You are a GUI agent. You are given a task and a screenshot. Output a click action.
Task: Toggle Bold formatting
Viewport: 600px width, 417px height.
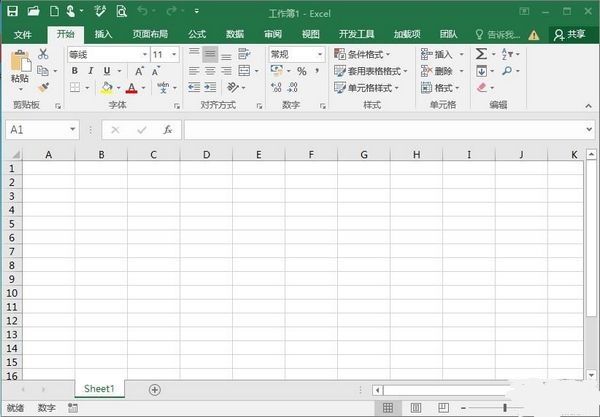(x=75, y=71)
